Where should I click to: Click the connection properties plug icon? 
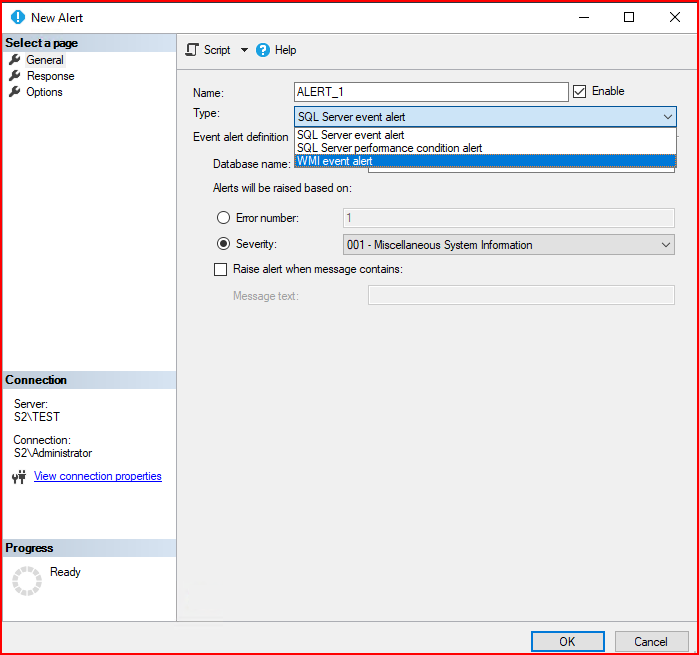click(19, 477)
